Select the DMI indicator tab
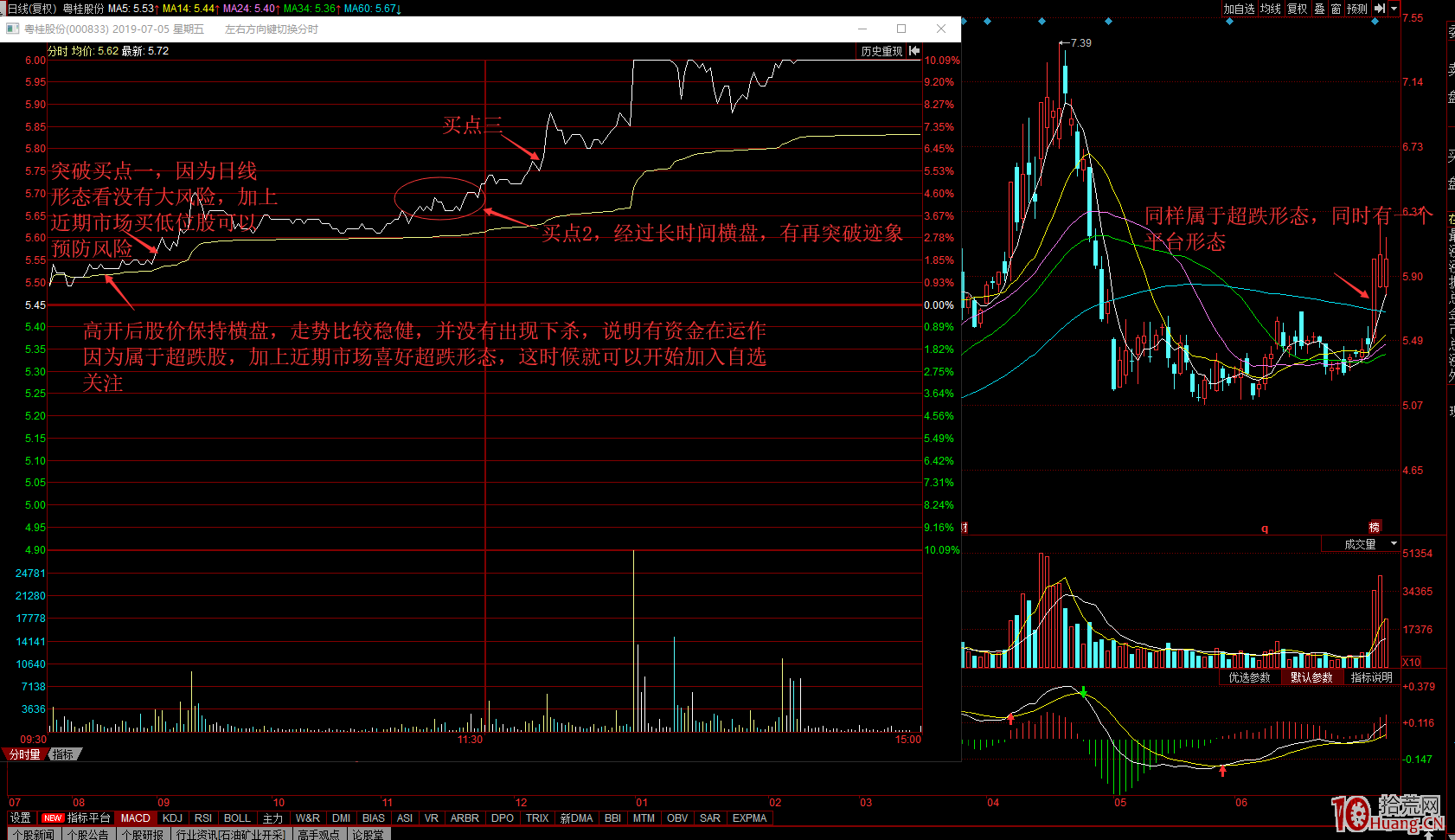Viewport: 1455px width, 840px height. pos(341,818)
